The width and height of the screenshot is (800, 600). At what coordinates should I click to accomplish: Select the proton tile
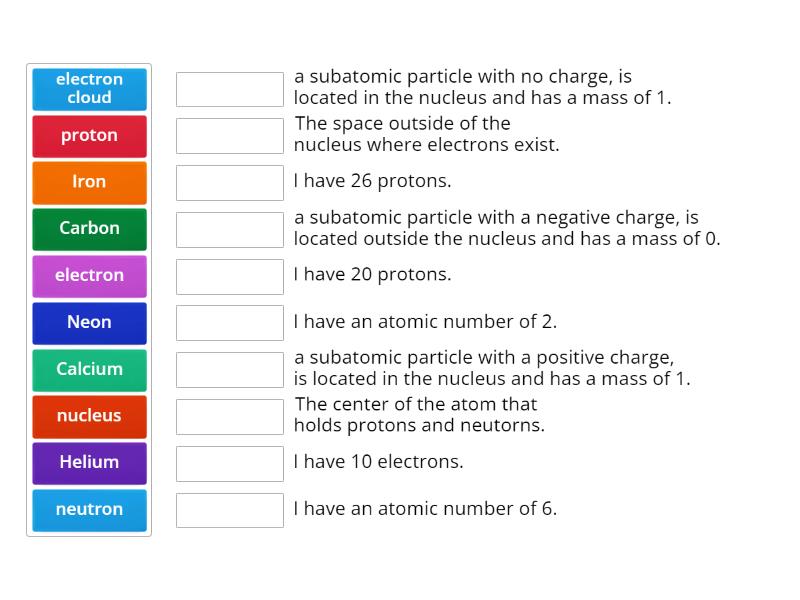(89, 135)
